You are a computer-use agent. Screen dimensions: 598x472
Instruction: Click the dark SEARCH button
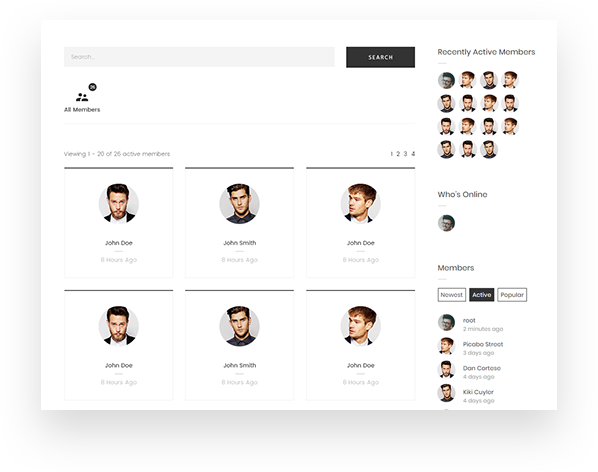point(381,57)
